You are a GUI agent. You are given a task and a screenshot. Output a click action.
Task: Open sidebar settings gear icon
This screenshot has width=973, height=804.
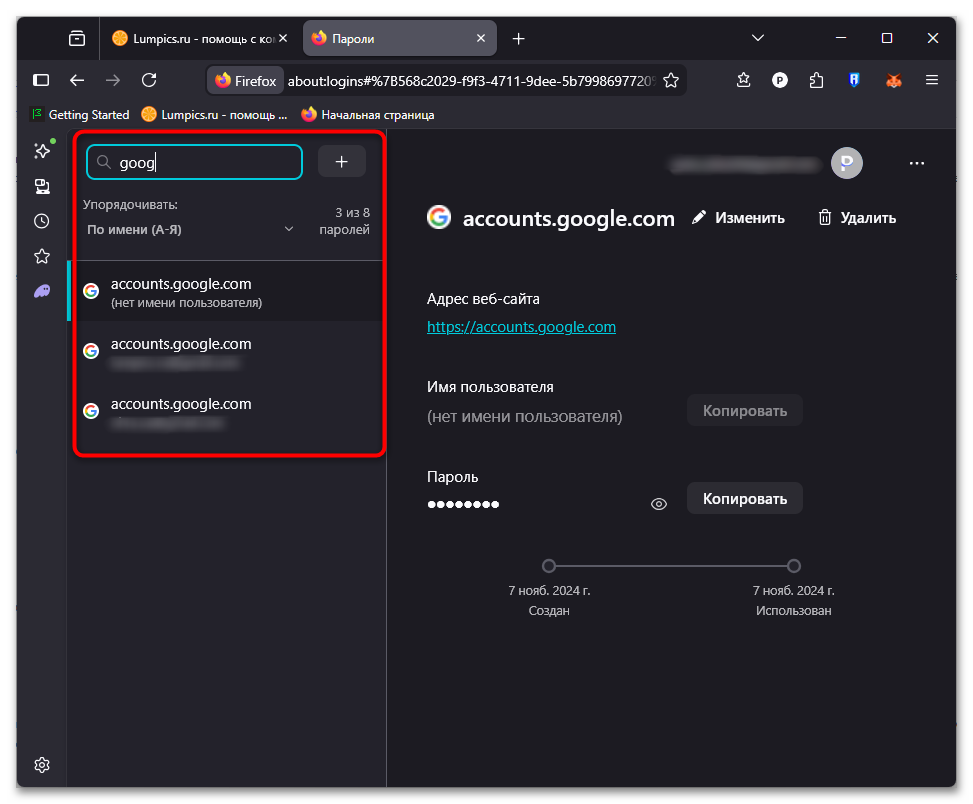click(42, 764)
